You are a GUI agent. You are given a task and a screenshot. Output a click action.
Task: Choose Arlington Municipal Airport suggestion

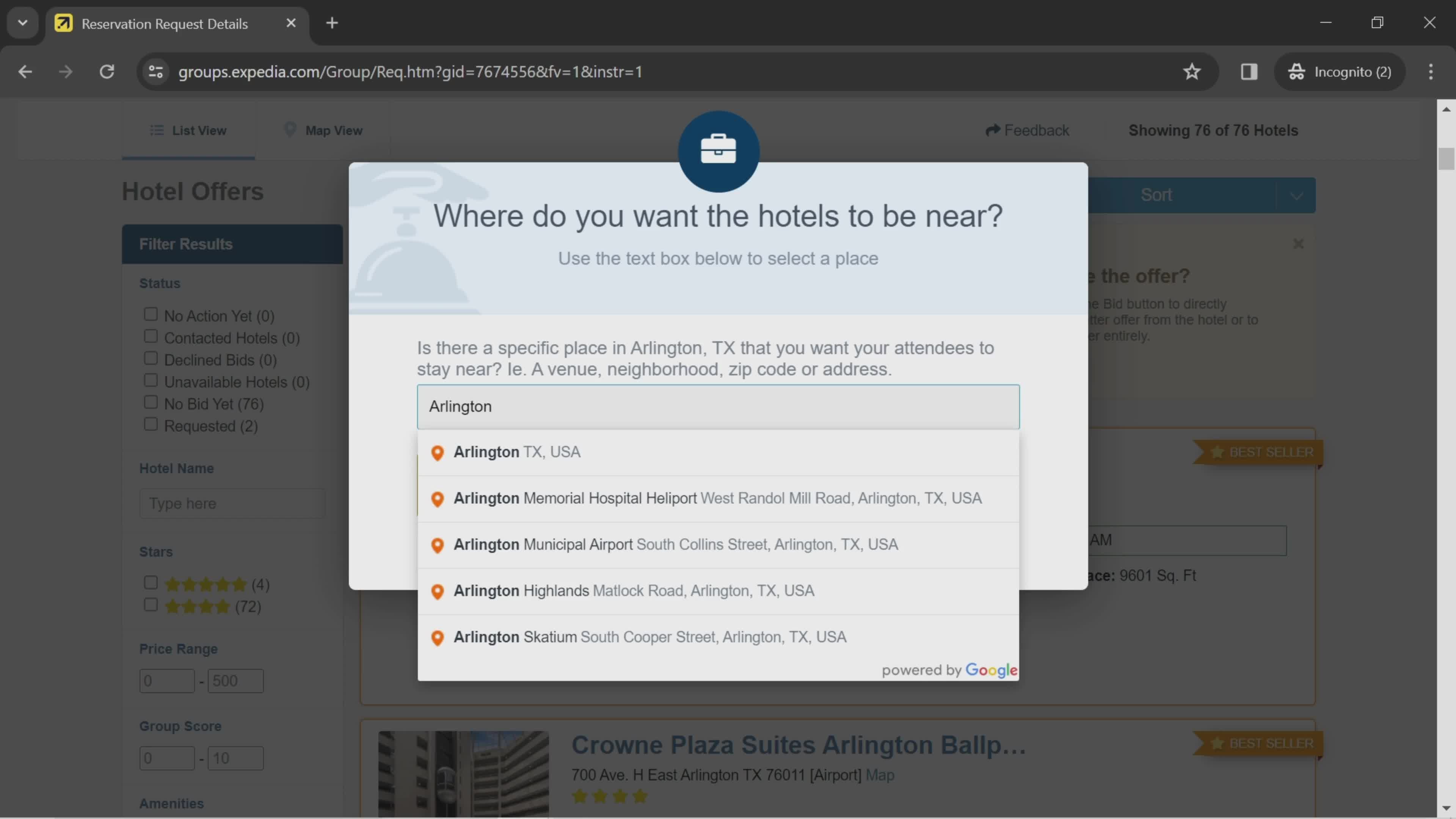point(719,545)
